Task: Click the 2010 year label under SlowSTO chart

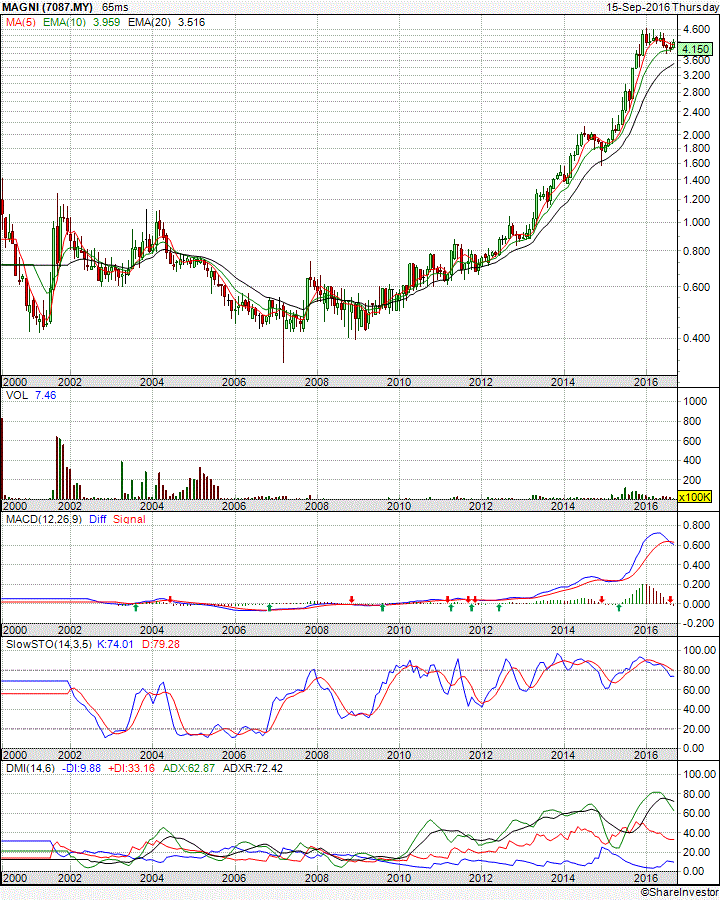Action: click(x=398, y=755)
